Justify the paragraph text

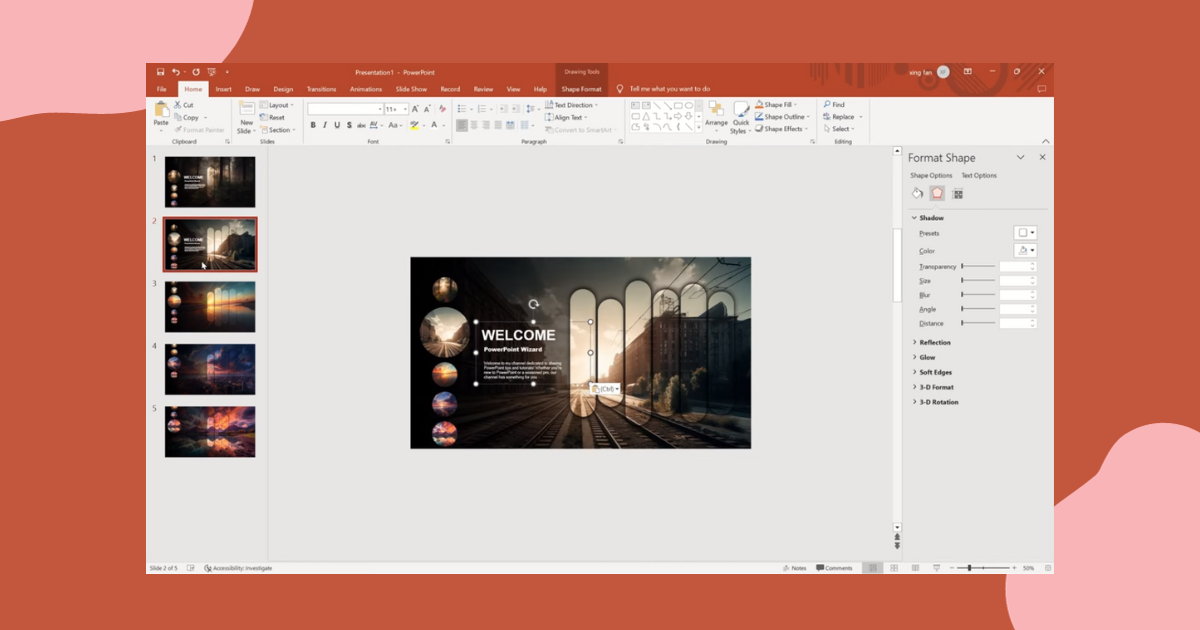pyautogui.click(x=498, y=125)
